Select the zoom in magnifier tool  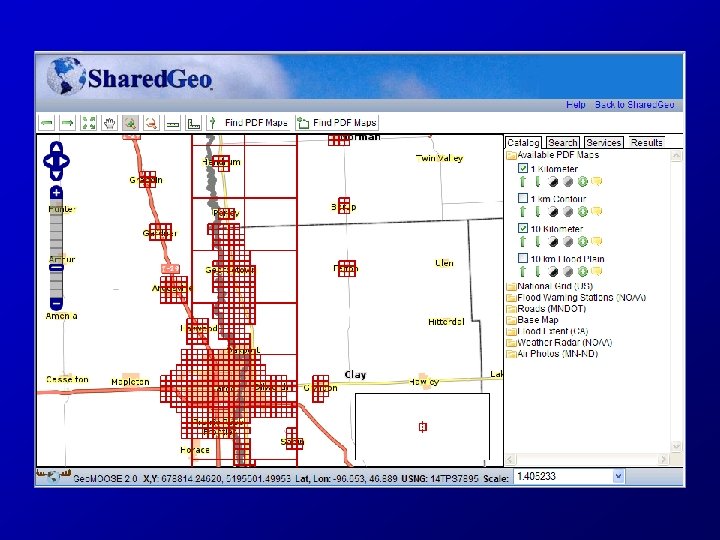coord(130,123)
